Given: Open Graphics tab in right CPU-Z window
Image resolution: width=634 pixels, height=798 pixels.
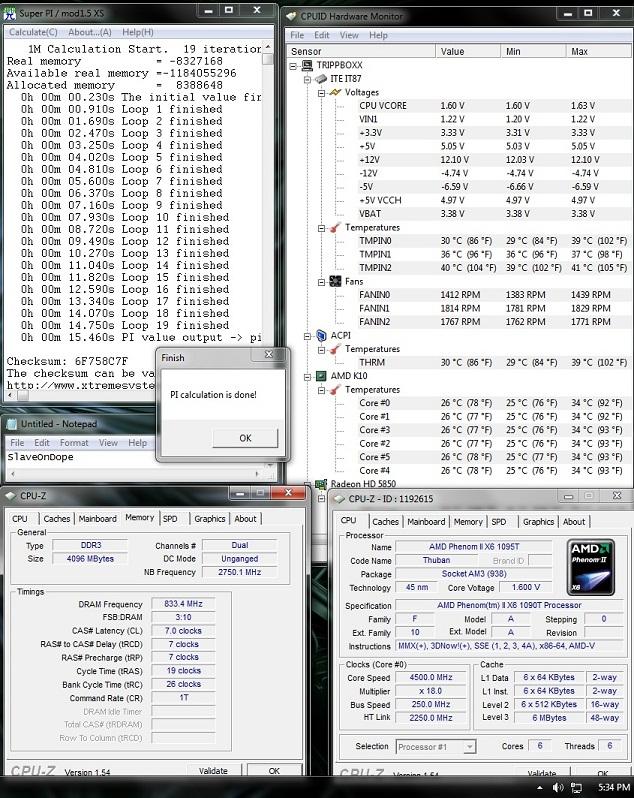Looking at the screenshot, I should [x=538, y=522].
